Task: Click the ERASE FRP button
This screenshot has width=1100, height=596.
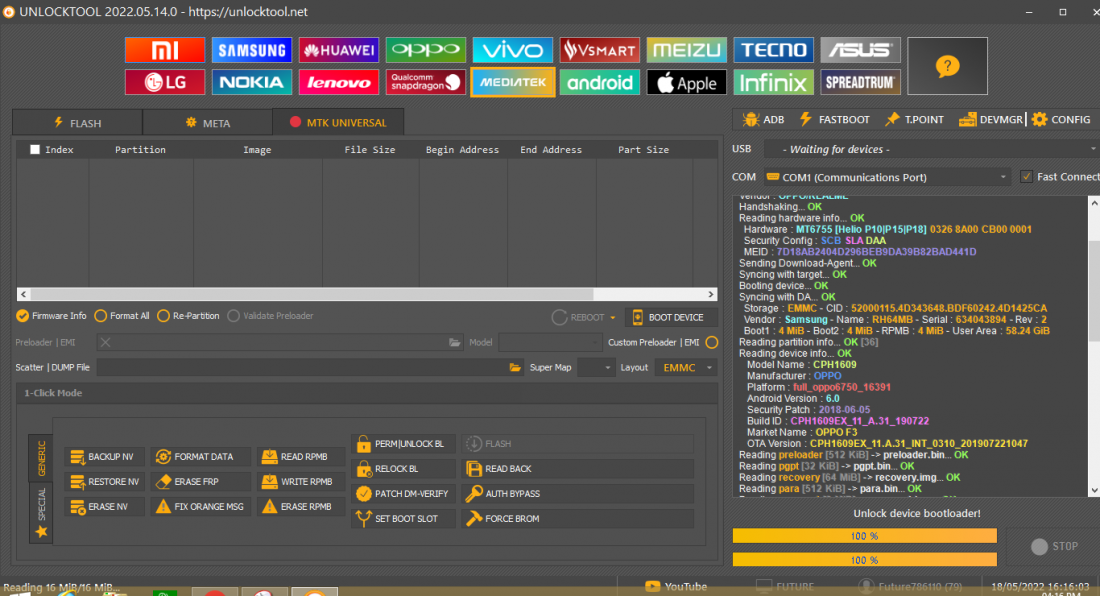Action: coord(201,482)
